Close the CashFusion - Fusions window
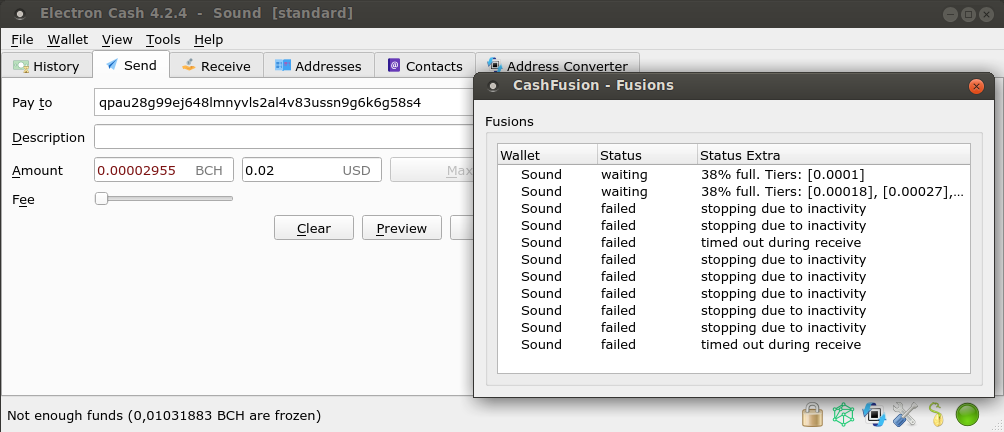Viewport: 1004px width, 432px height. (976, 86)
